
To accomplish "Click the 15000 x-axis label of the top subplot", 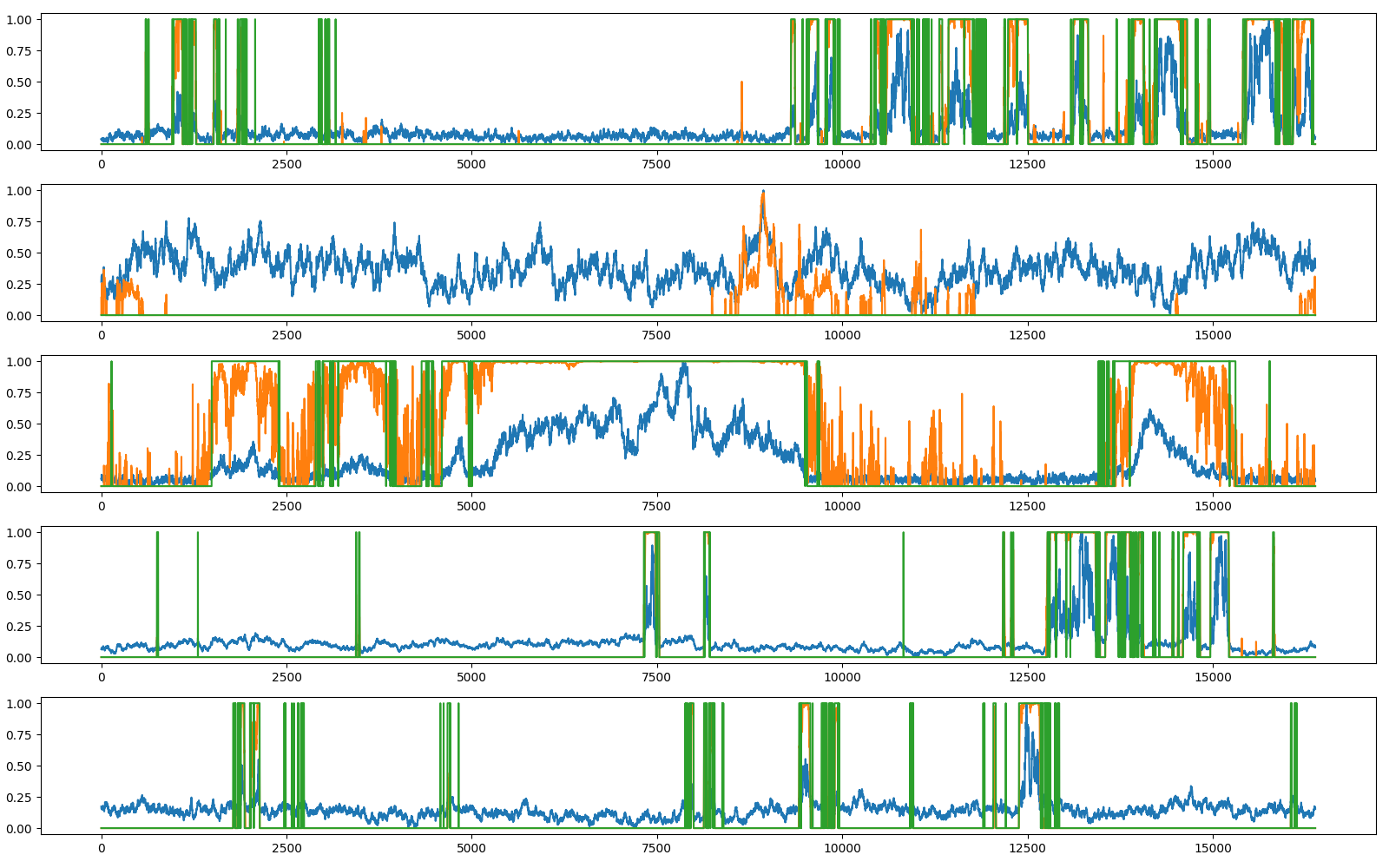I will point(1213,164).
